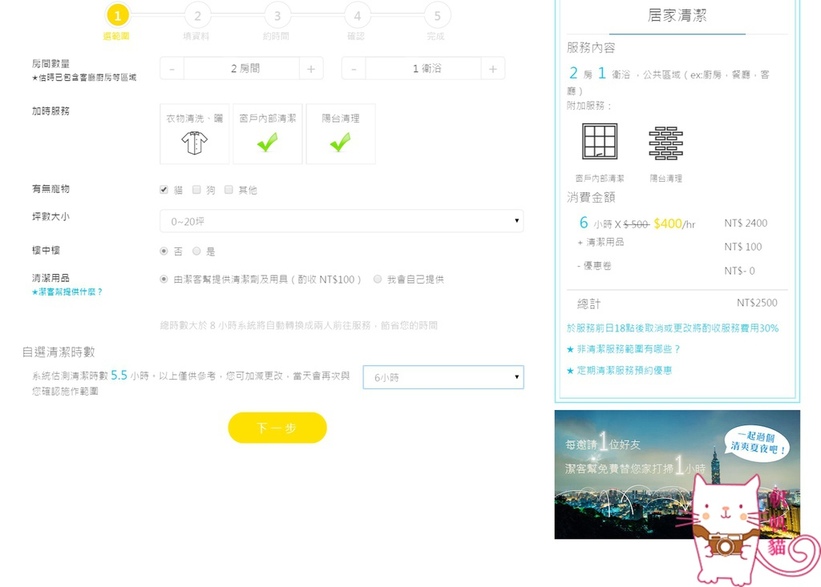This screenshot has height=587, width=821.
Task: Check the 狗 pet checkbox
Action: [x=197, y=190]
